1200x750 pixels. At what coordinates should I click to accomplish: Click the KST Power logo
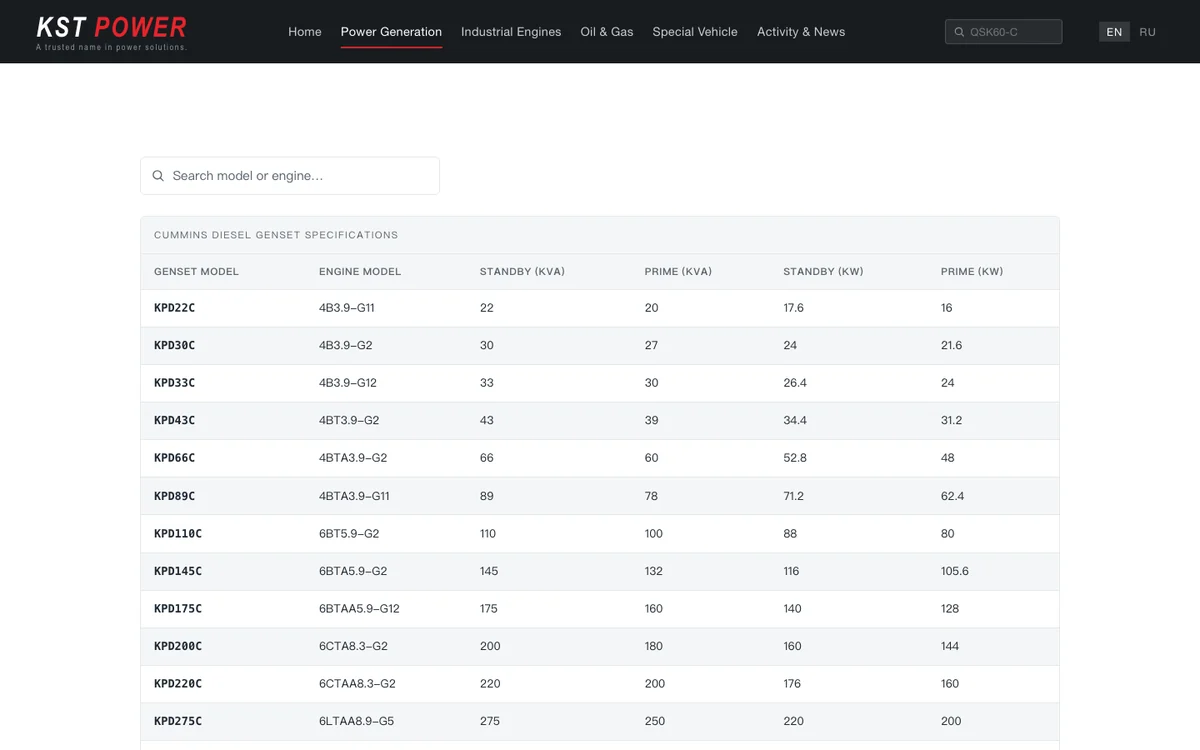(111, 32)
